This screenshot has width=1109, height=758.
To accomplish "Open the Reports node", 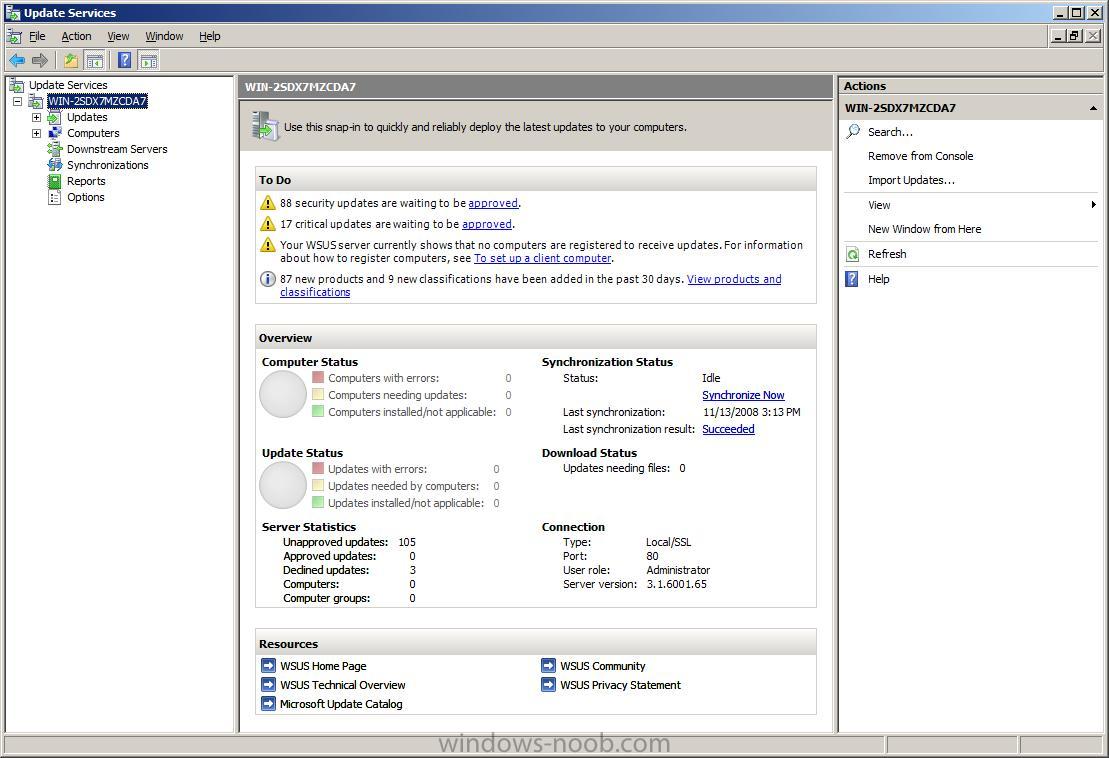I will 86,181.
